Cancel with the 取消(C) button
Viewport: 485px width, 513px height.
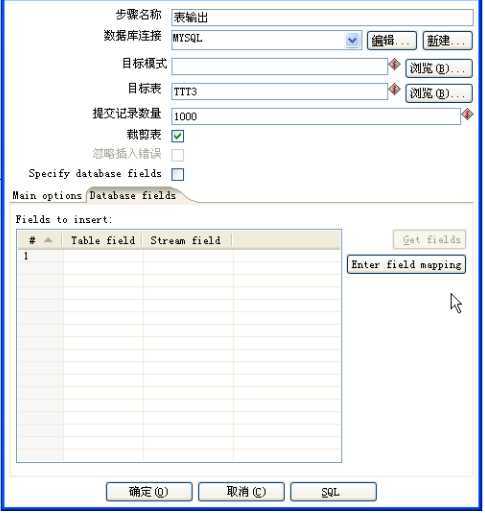pos(242,493)
